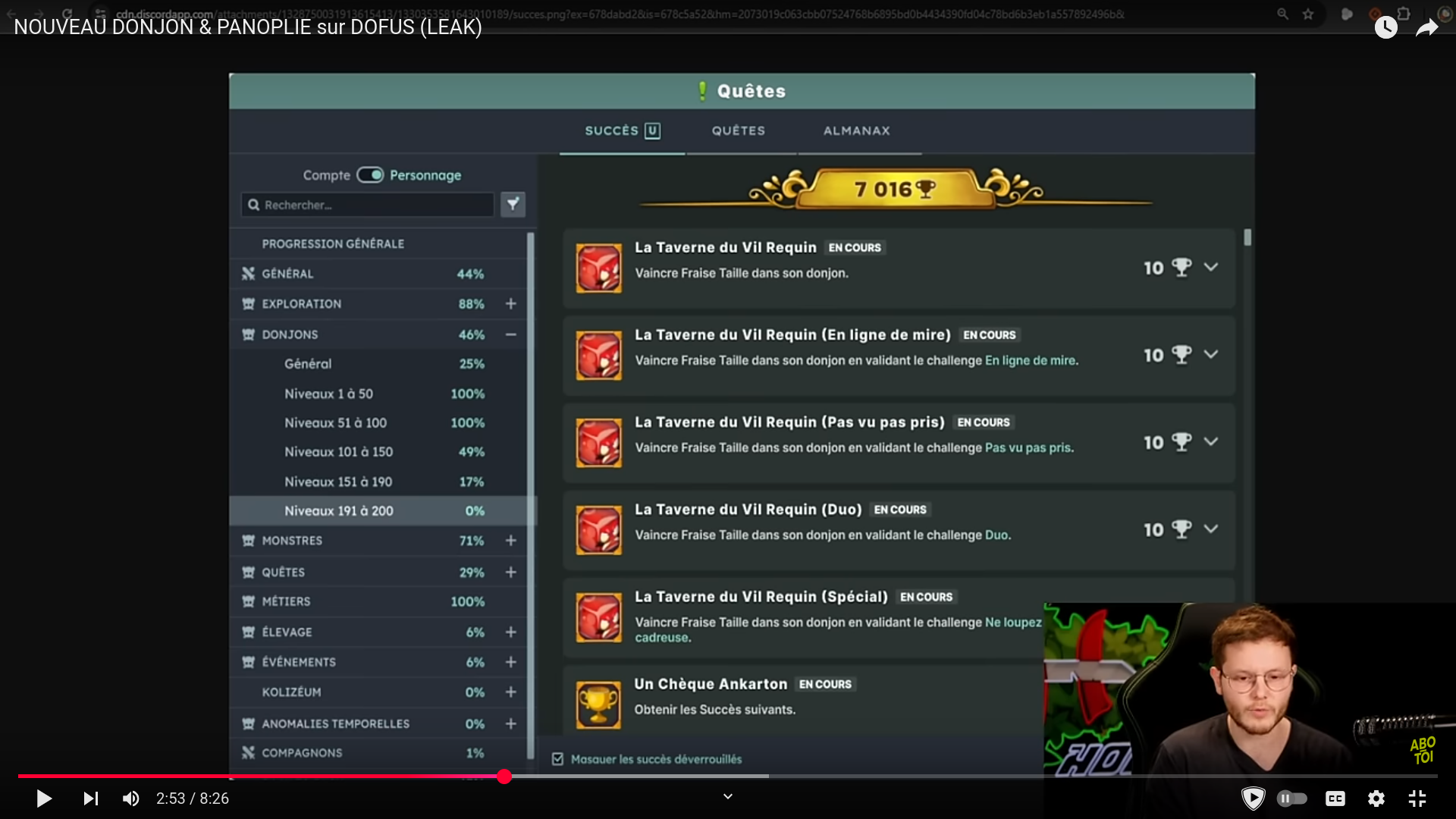Click the Rechercher search field
Image resolution: width=1456 pixels, height=819 pixels.
coord(368,205)
